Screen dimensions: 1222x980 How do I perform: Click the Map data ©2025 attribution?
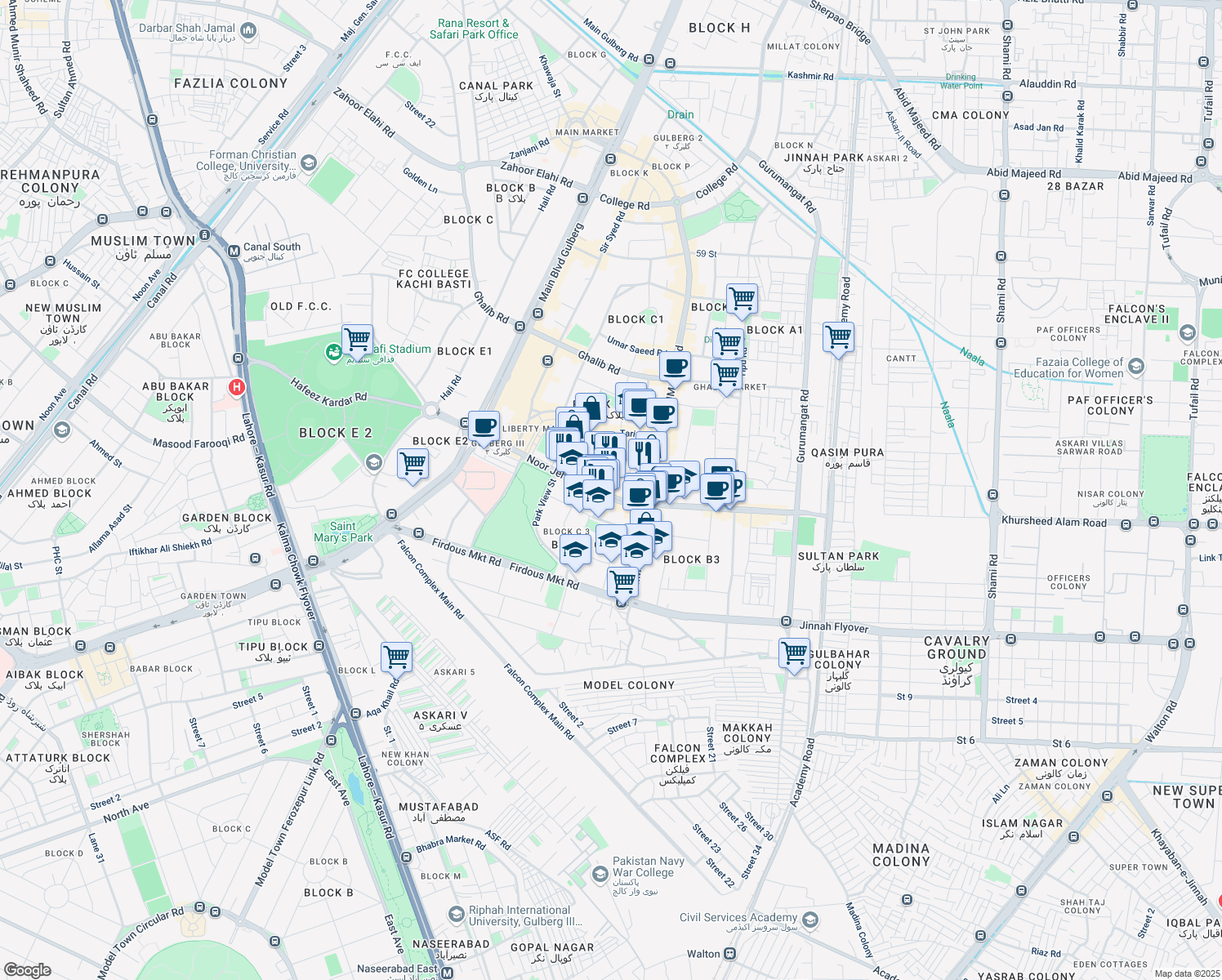click(1187, 973)
